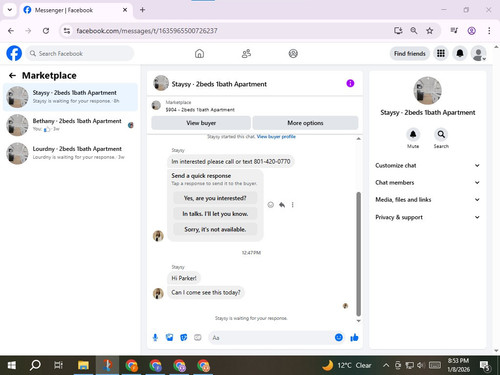Image resolution: width=500 pixels, height=375 pixels.
Task: Click the Facebook logo icon
Action: coord(14,53)
